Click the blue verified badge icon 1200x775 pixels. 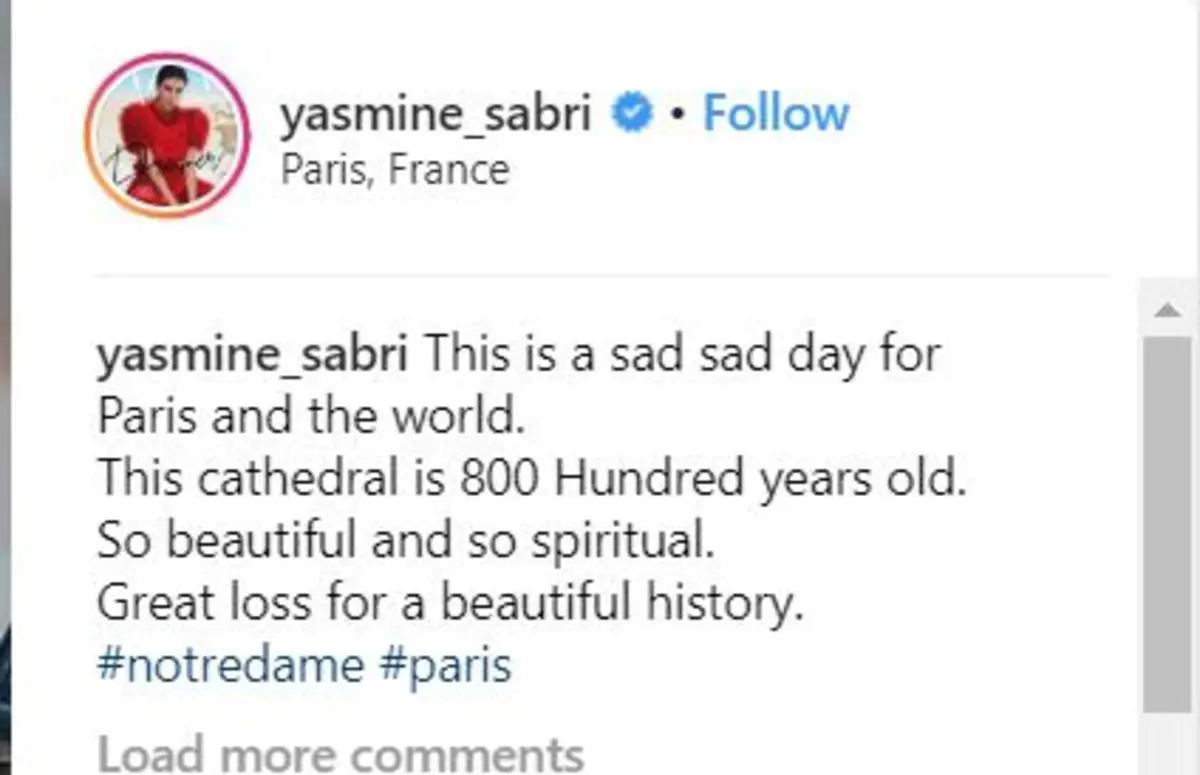click(631, 114)
